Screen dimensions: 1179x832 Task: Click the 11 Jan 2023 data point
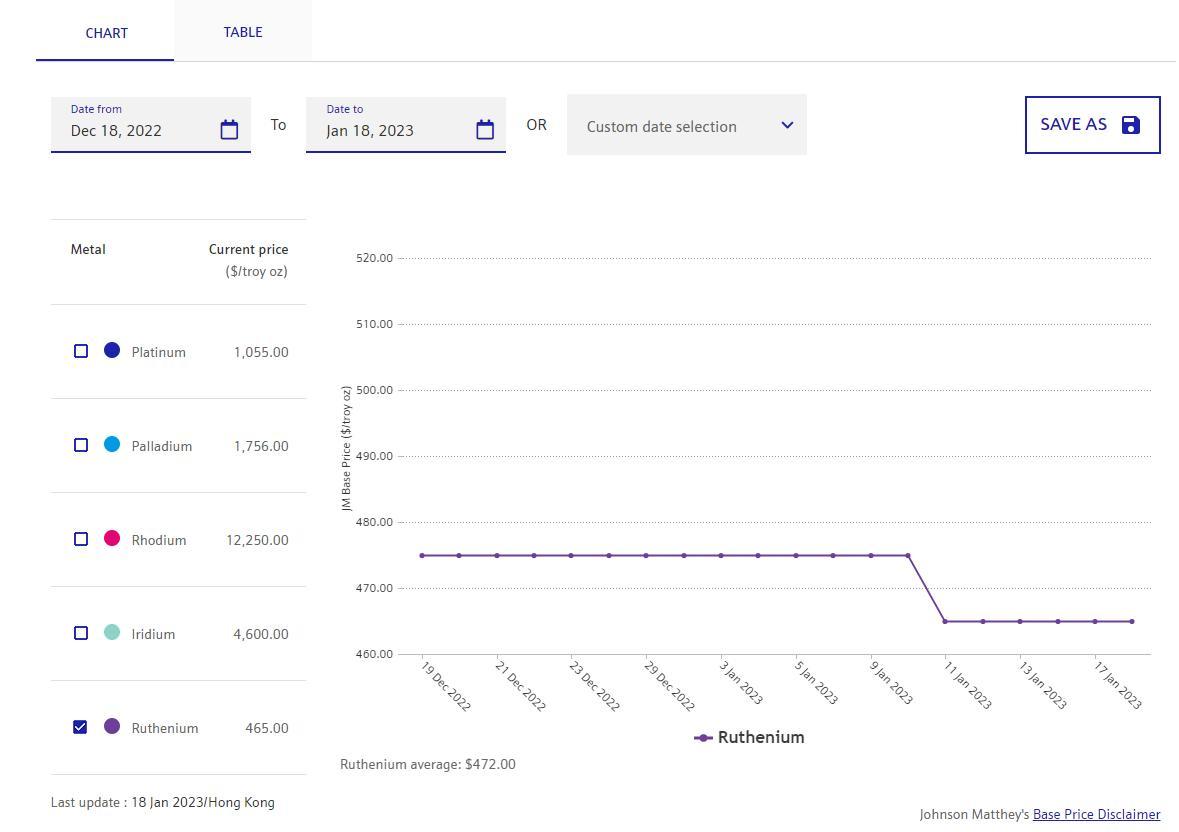(x=945, y=621)
